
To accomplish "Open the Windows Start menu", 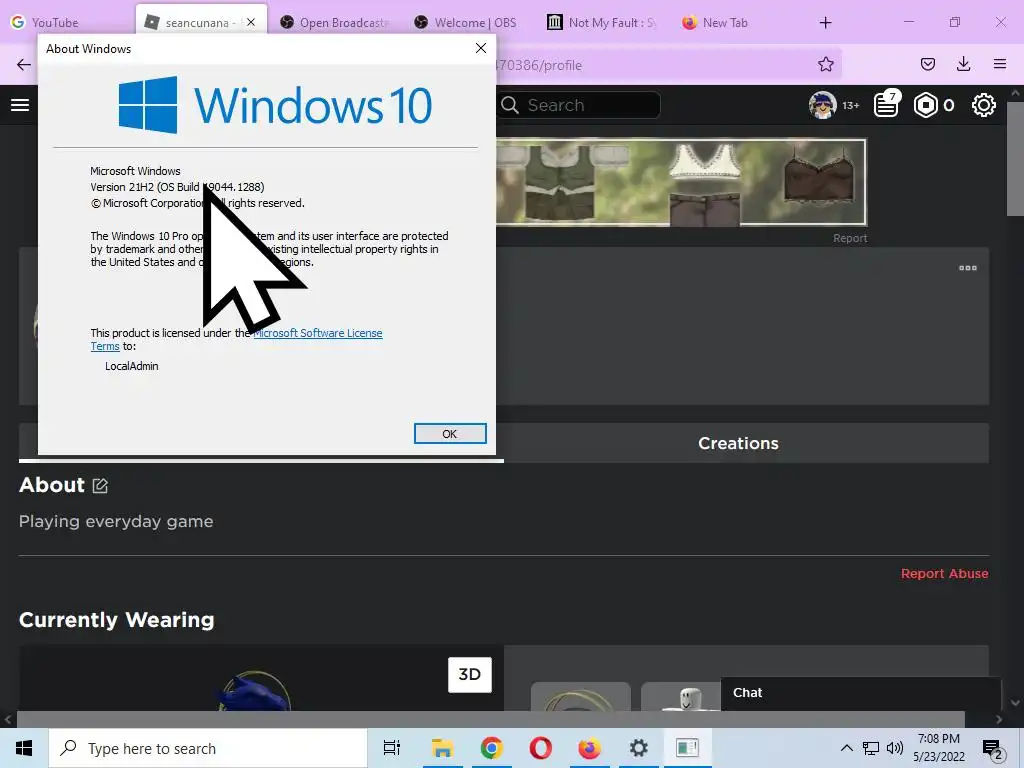I will point(24,748).
